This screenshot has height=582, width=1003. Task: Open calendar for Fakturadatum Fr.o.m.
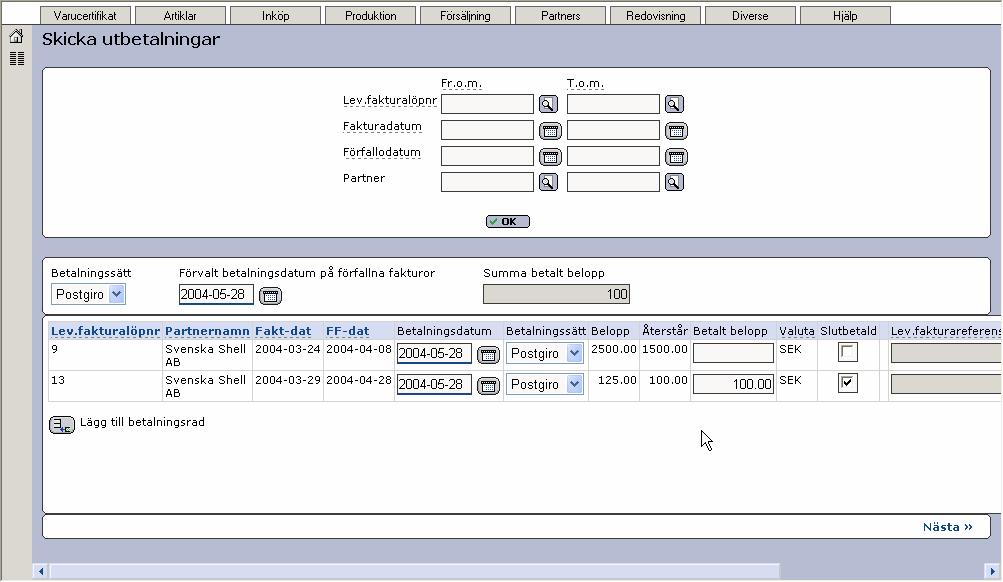pyautogui.click(x=550, y=131)
